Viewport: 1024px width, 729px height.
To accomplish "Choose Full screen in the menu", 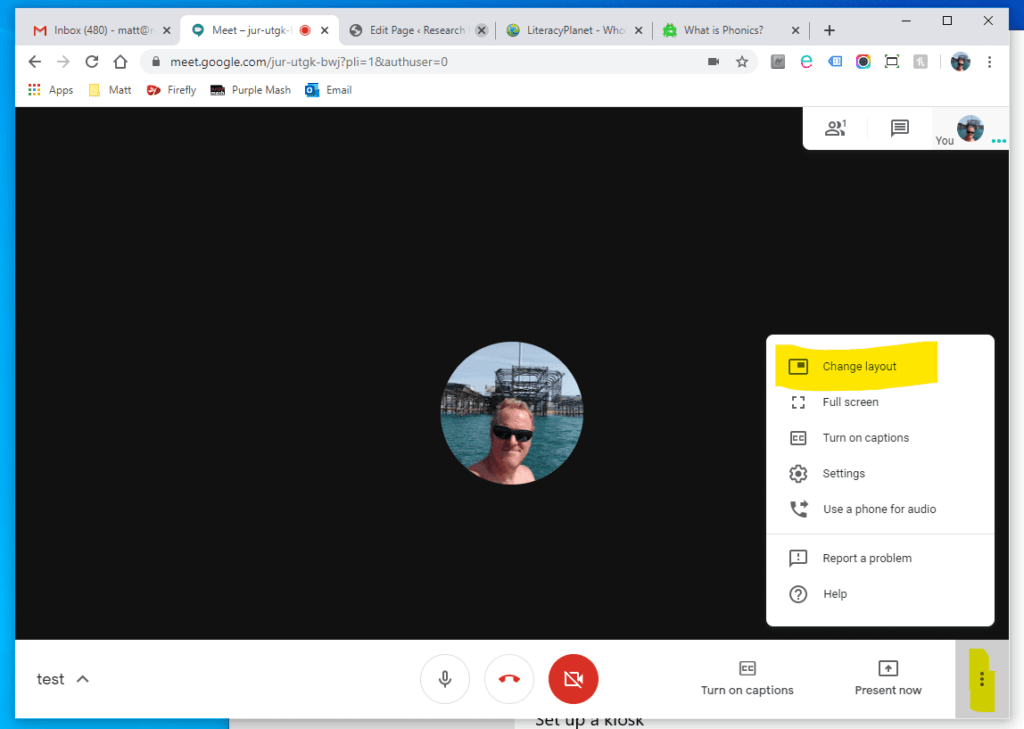I will tap(880, 402).
